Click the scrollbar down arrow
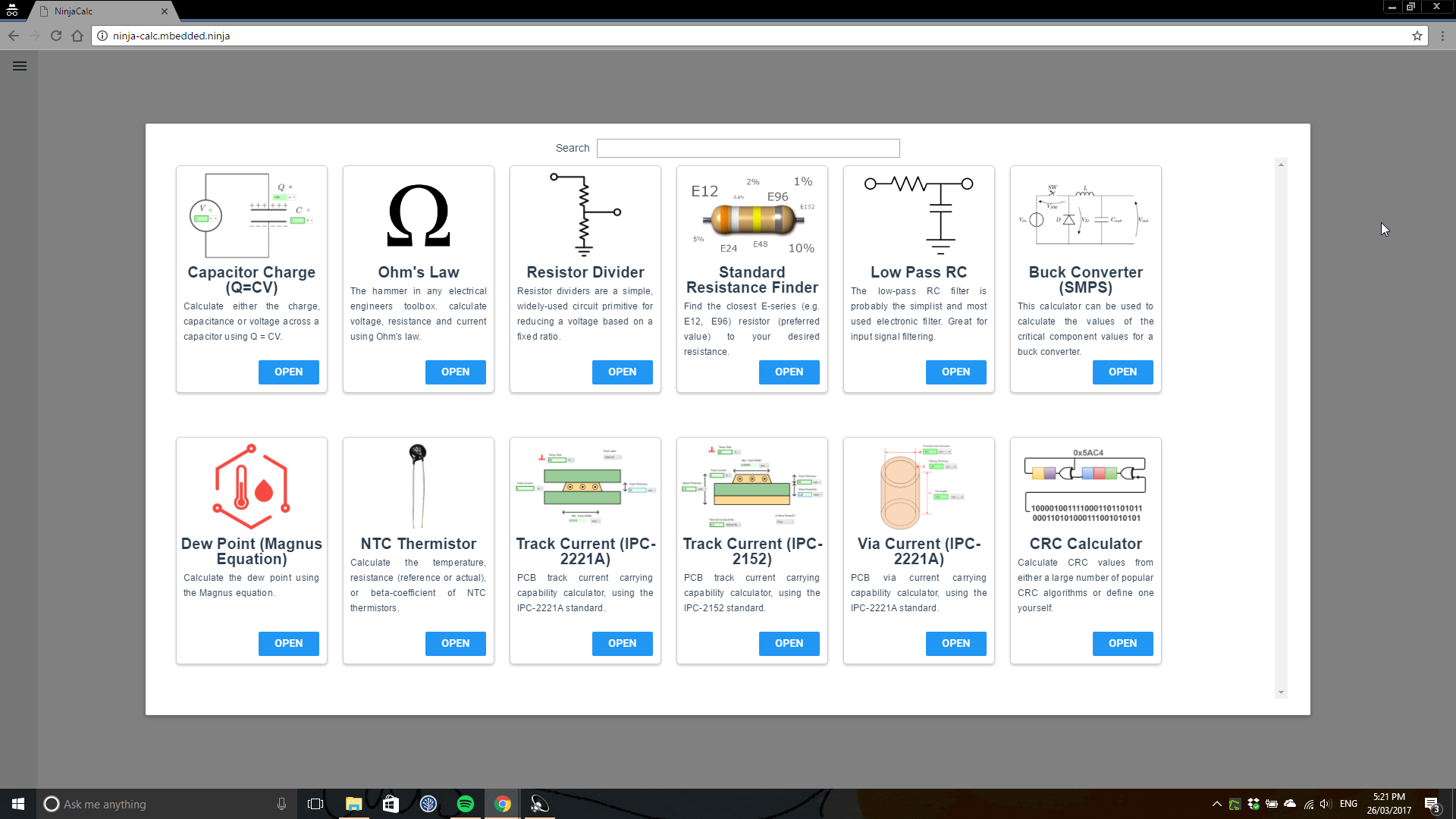This screenshot has height=819, width=1456. point(1282,692)
